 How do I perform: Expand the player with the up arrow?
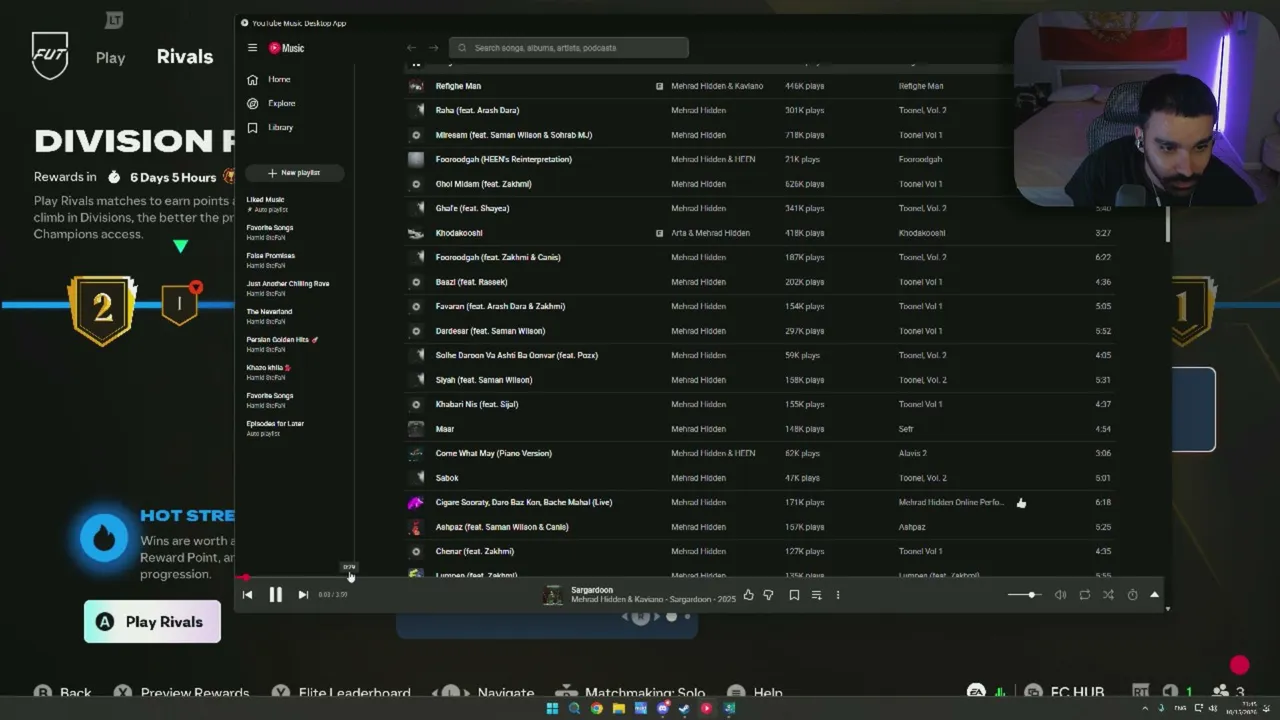[1154, 595]
